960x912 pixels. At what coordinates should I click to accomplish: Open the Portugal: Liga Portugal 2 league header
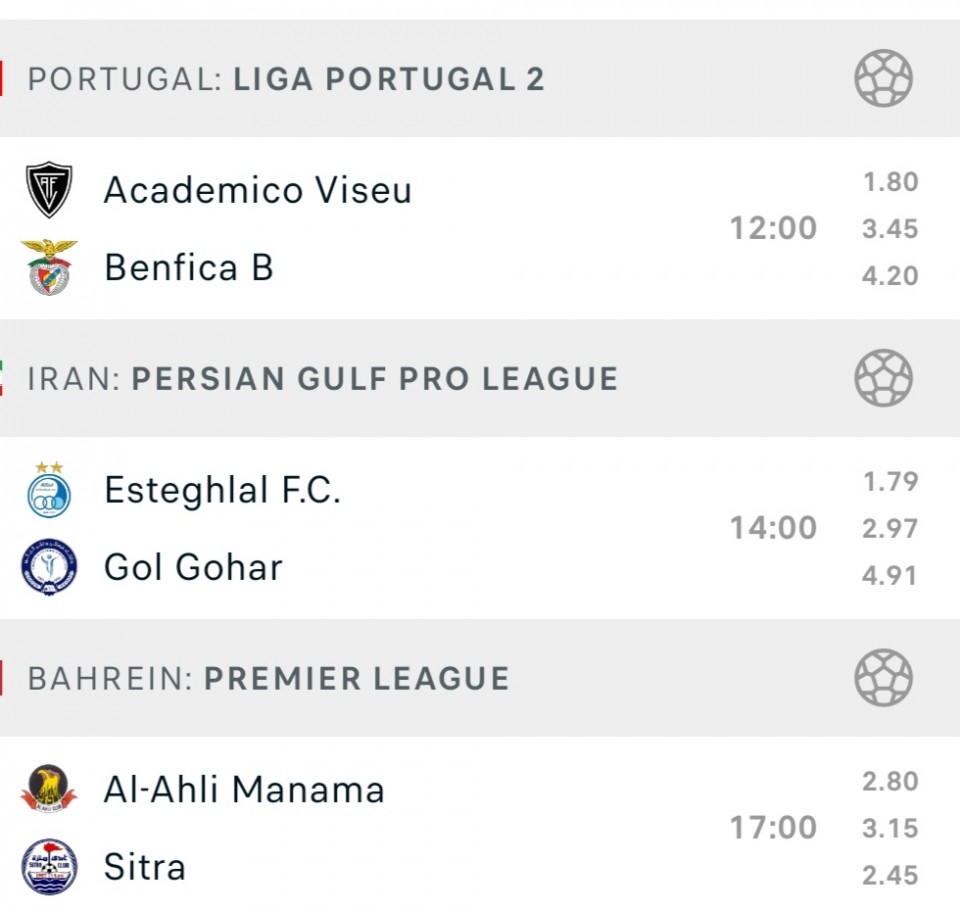[286, 79]
